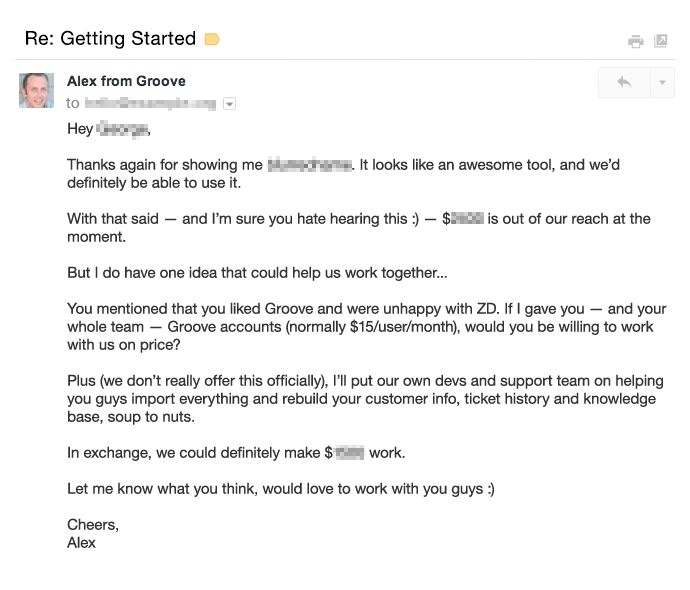Click the "Hey" greeting line
This screenshot has height=590, width=690.
click(x=109, y=129)
